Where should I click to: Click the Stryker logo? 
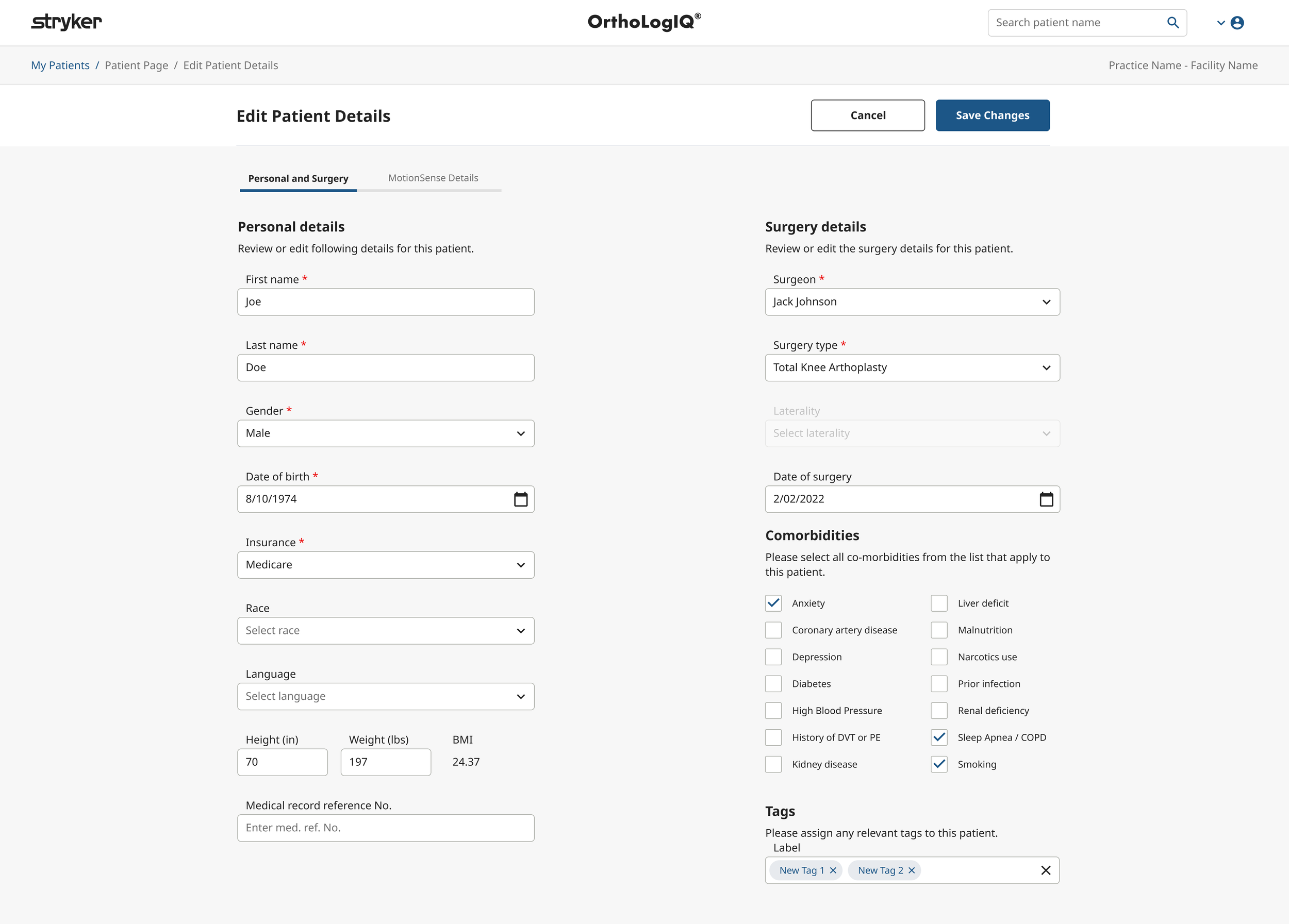coord(67,22)
